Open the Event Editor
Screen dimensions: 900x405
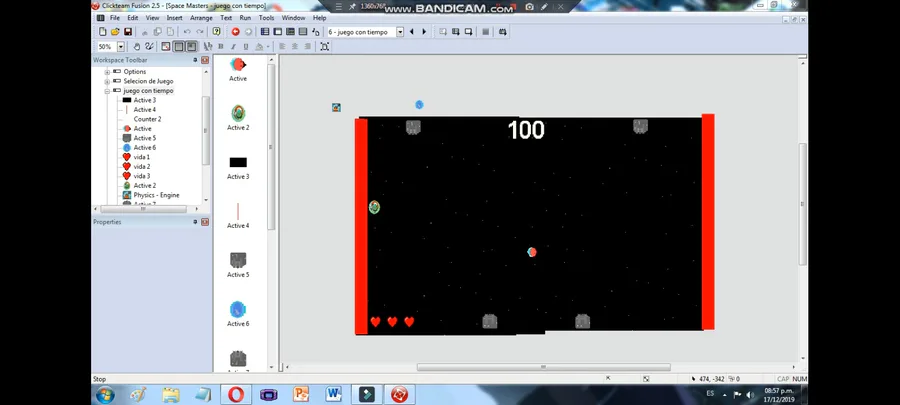[290, 32]
